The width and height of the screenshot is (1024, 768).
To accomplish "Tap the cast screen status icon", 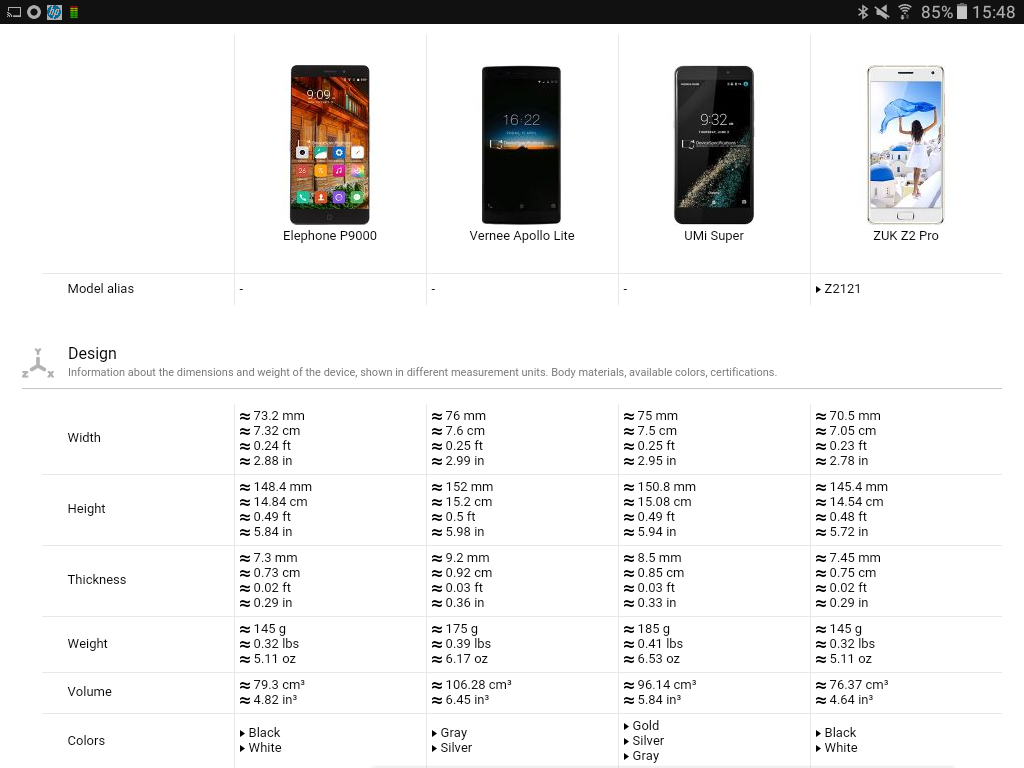I will click(x=14, y=12).
